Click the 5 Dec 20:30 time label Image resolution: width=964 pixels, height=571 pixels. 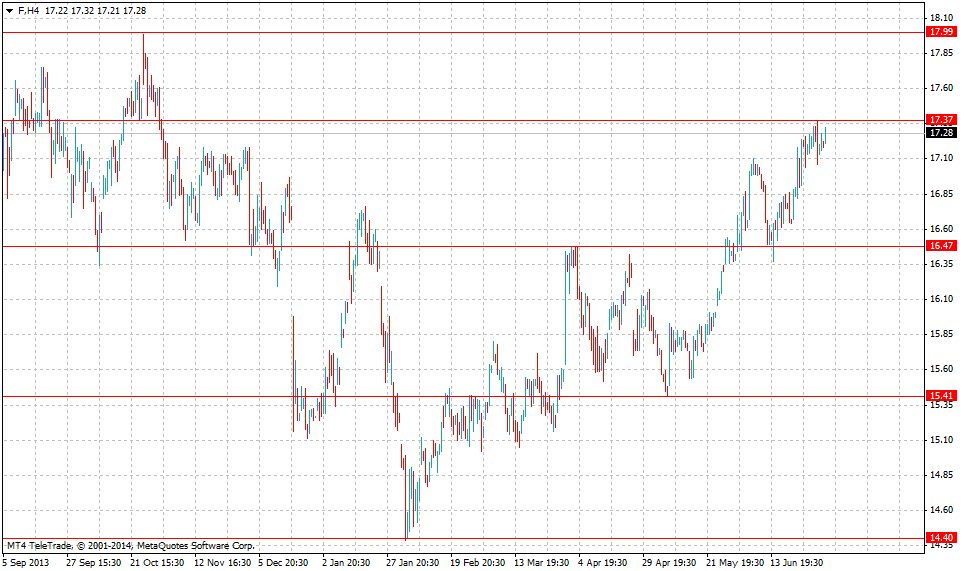click(x=283, y=562)
